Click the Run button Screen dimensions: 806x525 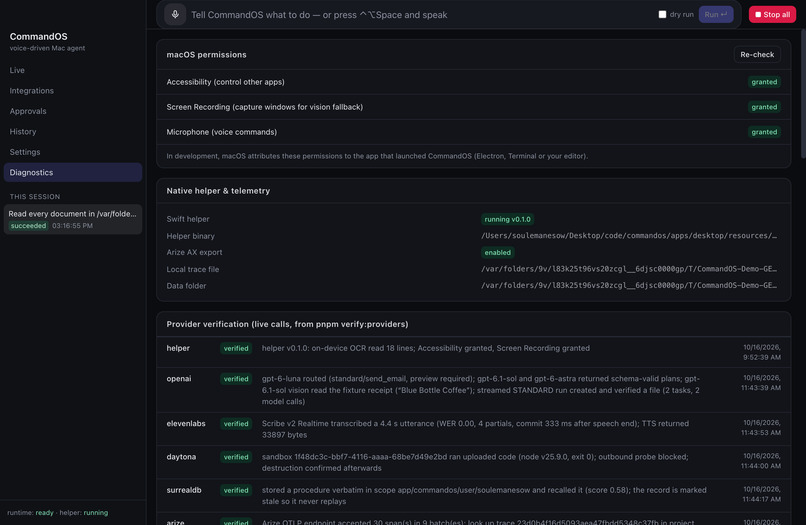pos(716,14)
